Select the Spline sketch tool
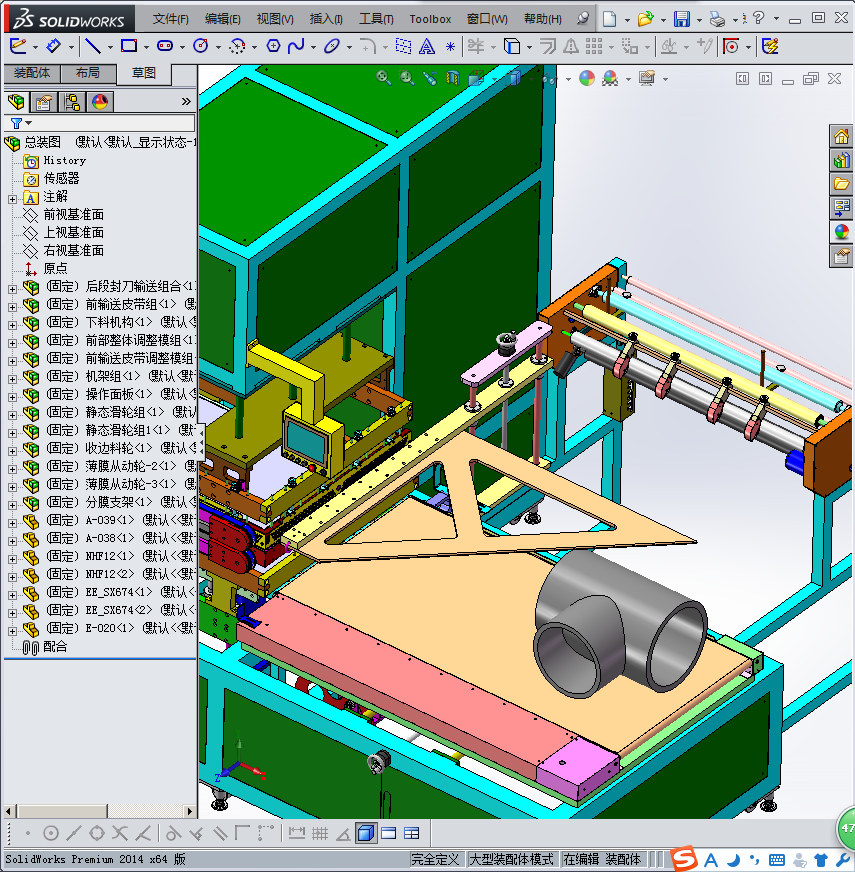 tap(296, 46)
